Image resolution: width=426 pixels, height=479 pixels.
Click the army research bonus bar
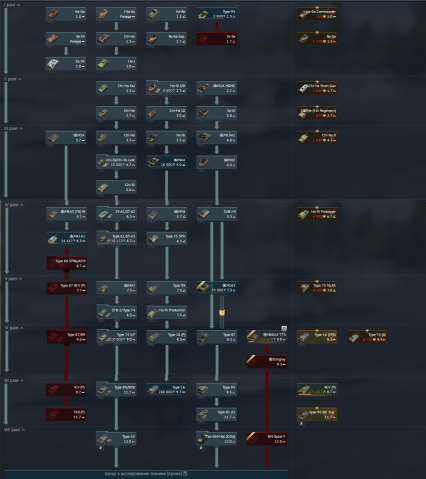(x=146, y=474)
